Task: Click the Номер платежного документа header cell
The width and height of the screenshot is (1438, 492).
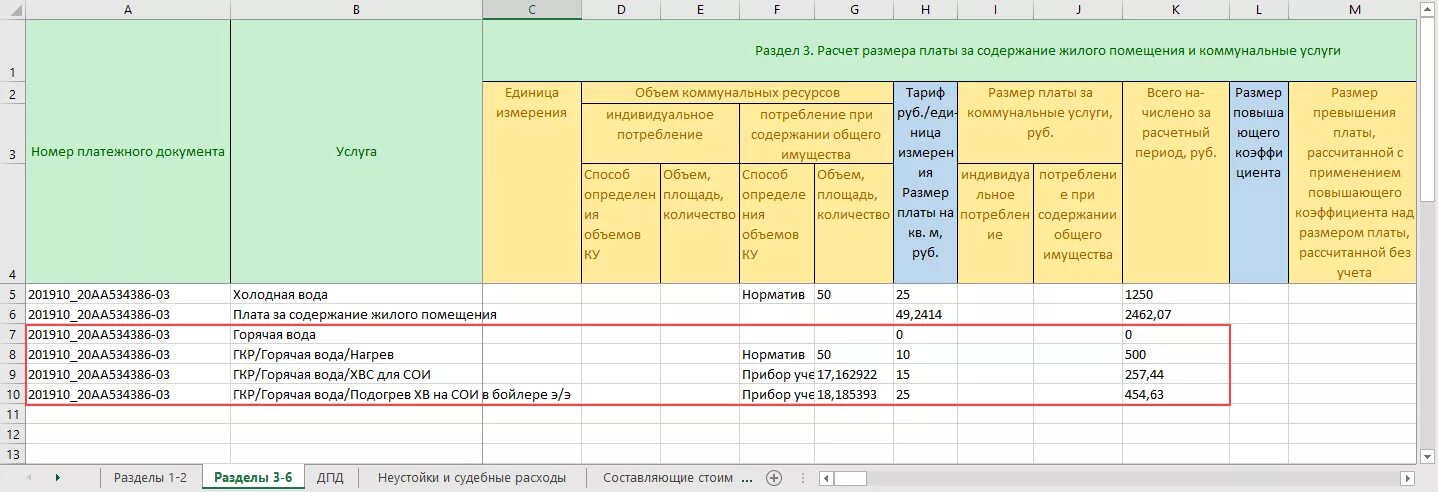Action: (128, 151)
